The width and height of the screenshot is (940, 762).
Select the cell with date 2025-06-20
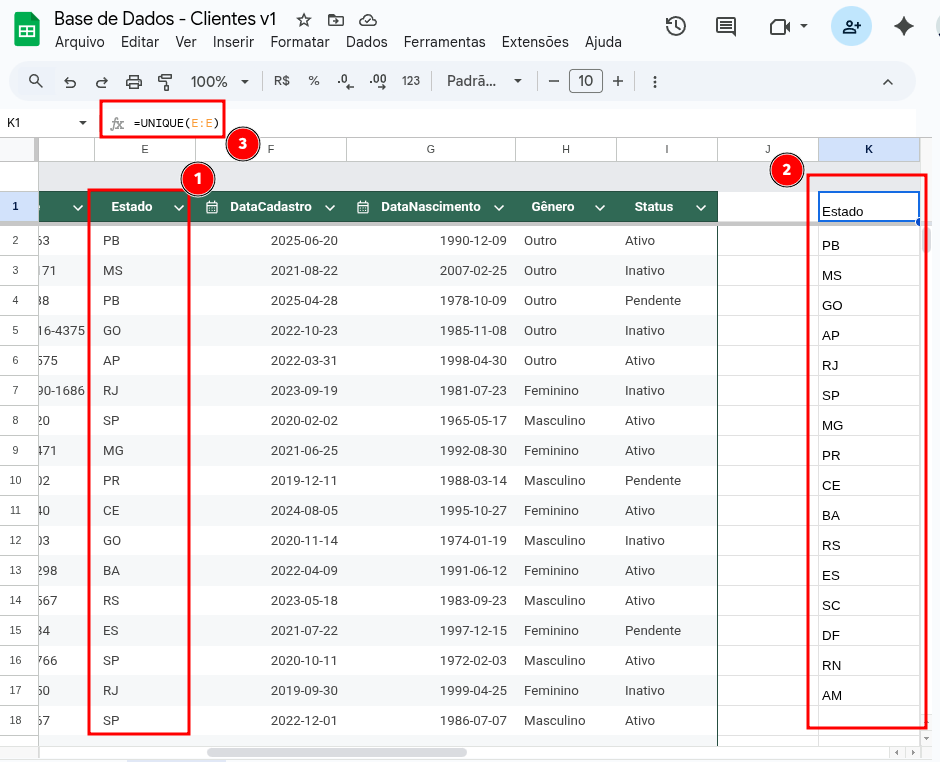(271, 240)
